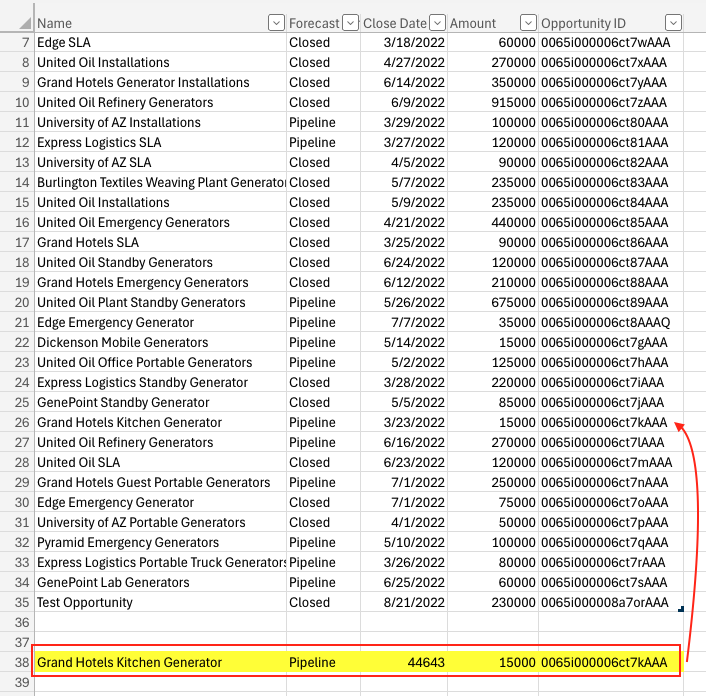Select 'Grand Hotels Guest Portable Generators' cell
This screenshot has height=696, width=706.
click(x=160, y=482)
